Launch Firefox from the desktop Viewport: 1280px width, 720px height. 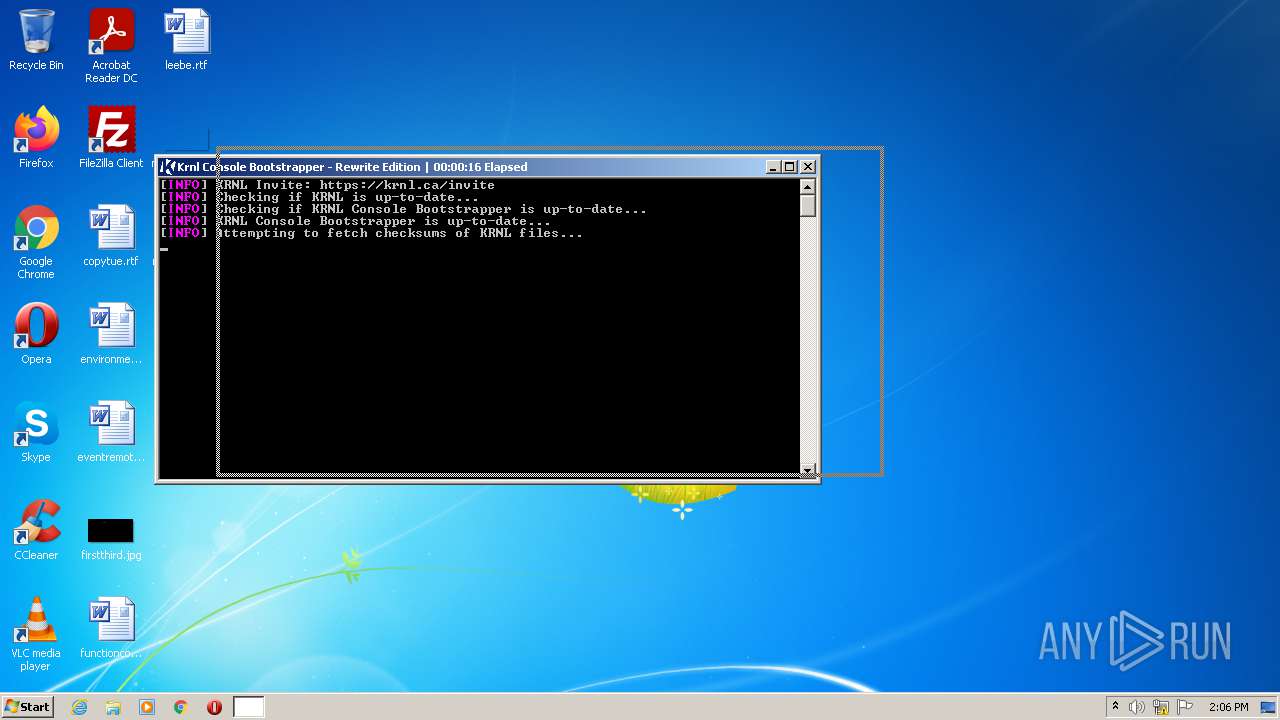tap(36, 138)
